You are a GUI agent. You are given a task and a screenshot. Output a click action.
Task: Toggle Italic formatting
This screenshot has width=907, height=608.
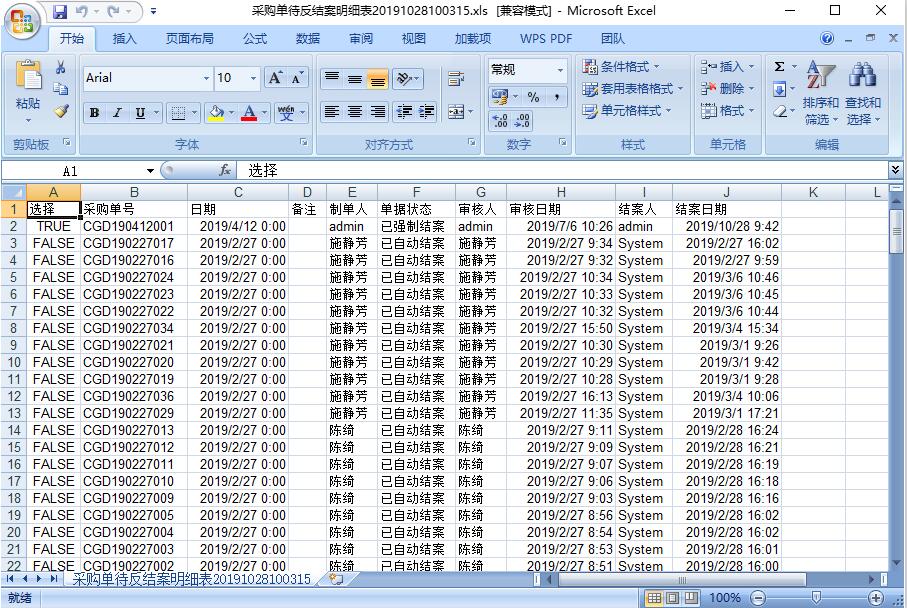tap(117, 113)
